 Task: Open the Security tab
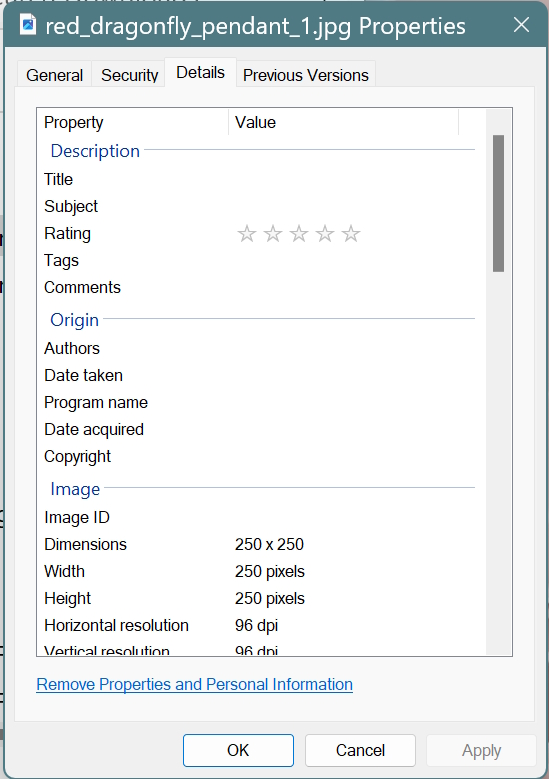coord(129,75)
